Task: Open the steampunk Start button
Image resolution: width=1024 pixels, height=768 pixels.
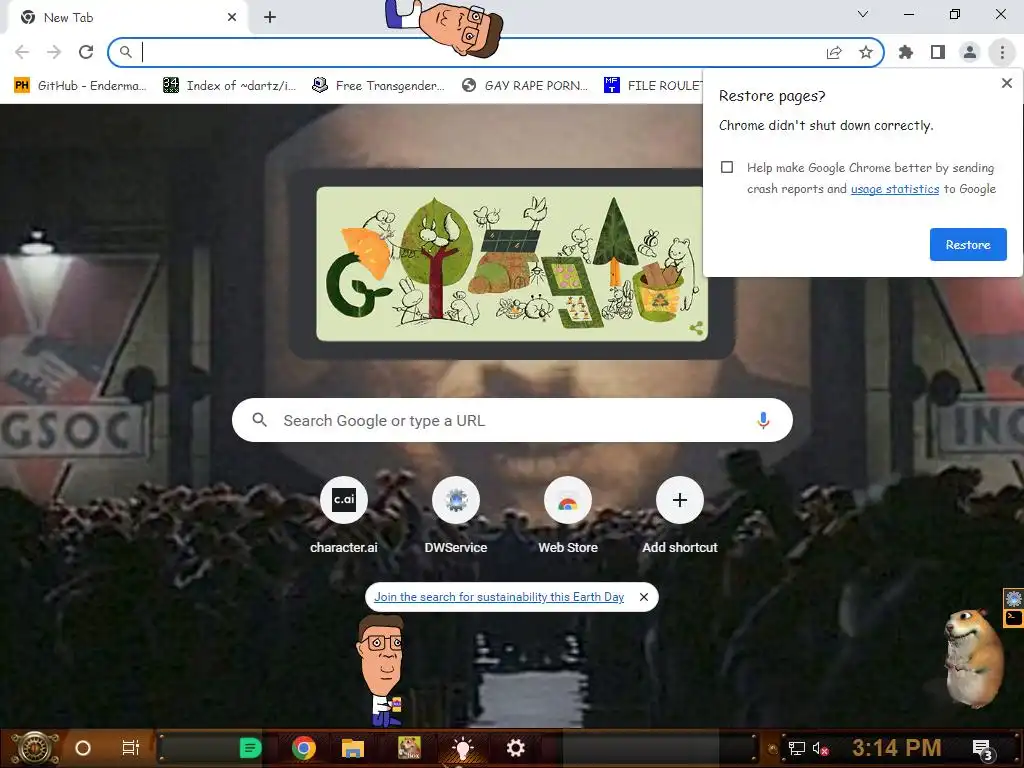Action: (34, 748)
